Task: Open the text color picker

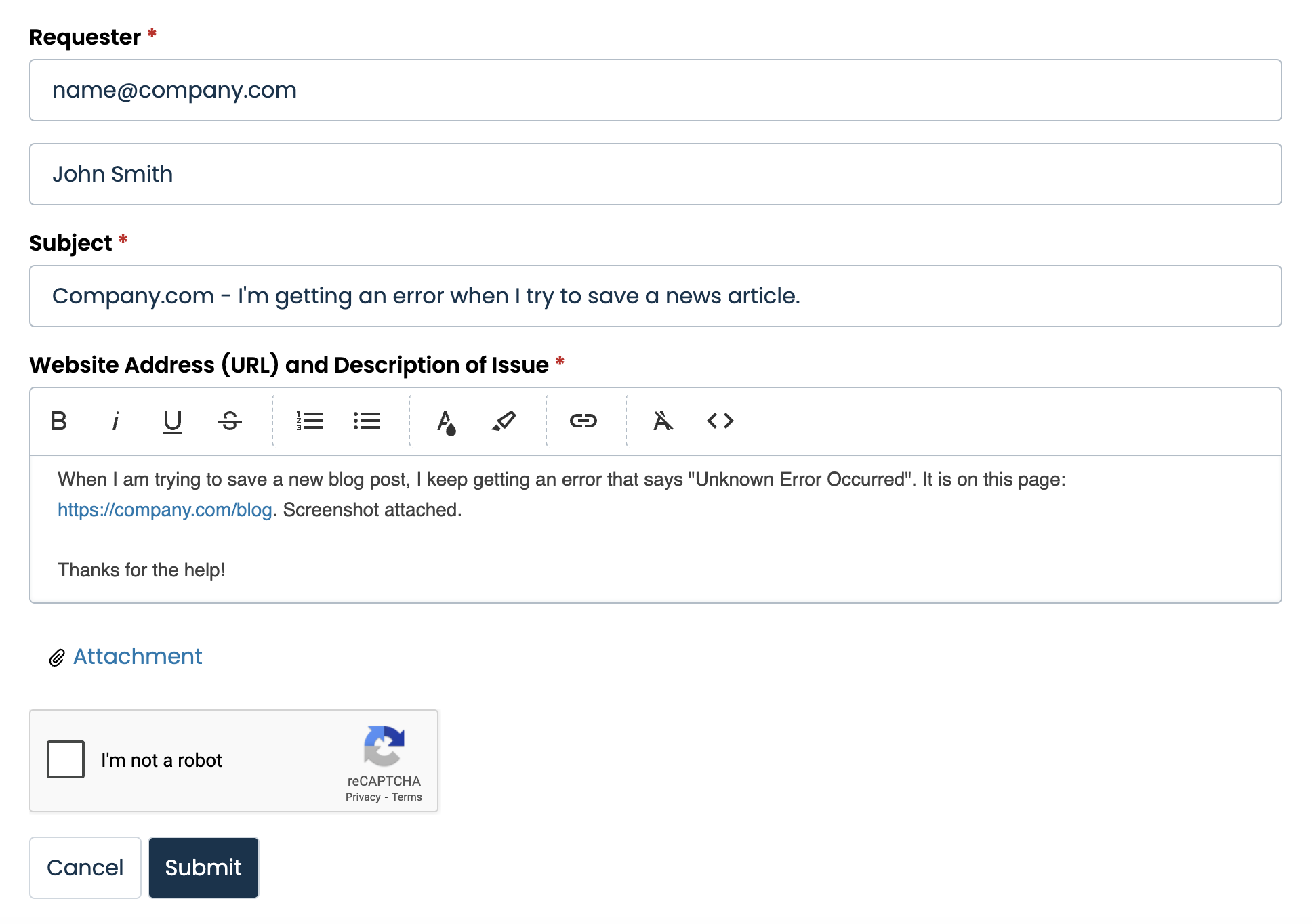Action: [446, 421]
